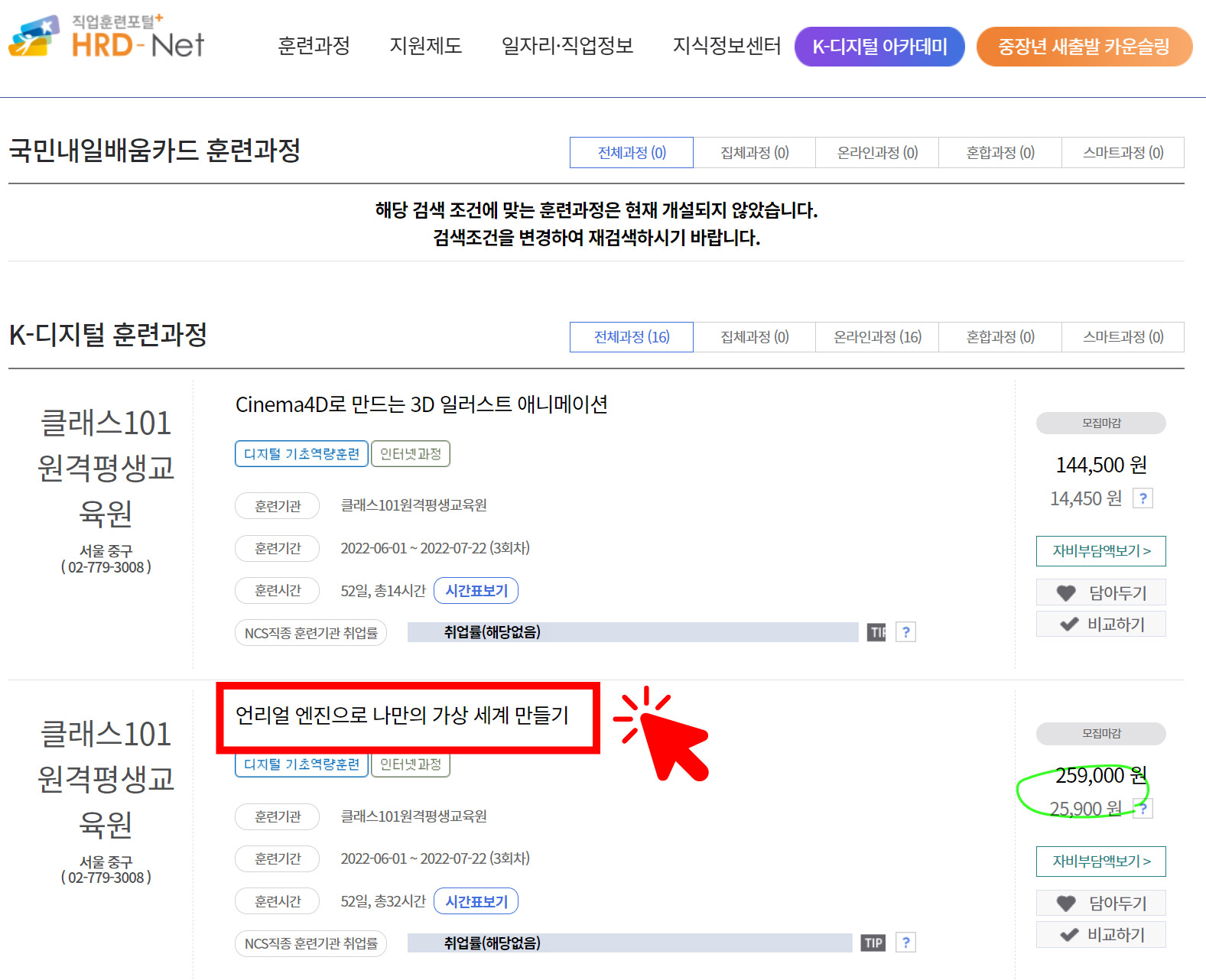Image resolution: width=1206 pixels, height=980 pixels.
Task: Click 디지털 기초역량훈련 tag on Cinema4D course
Action: (301, 453)
